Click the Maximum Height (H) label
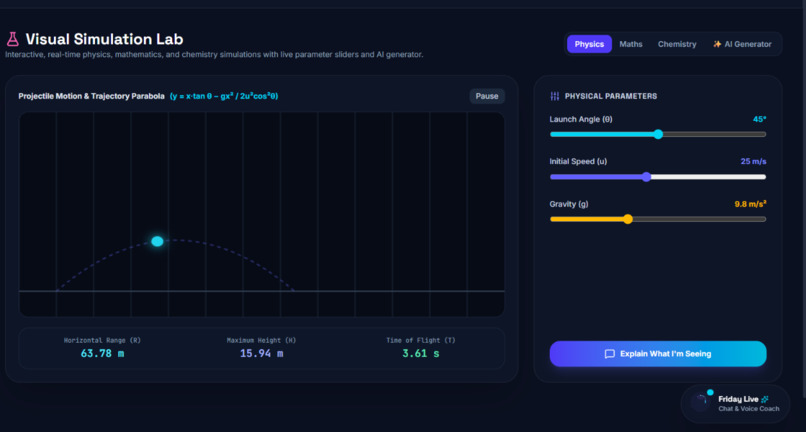 [x=262, y=340]
